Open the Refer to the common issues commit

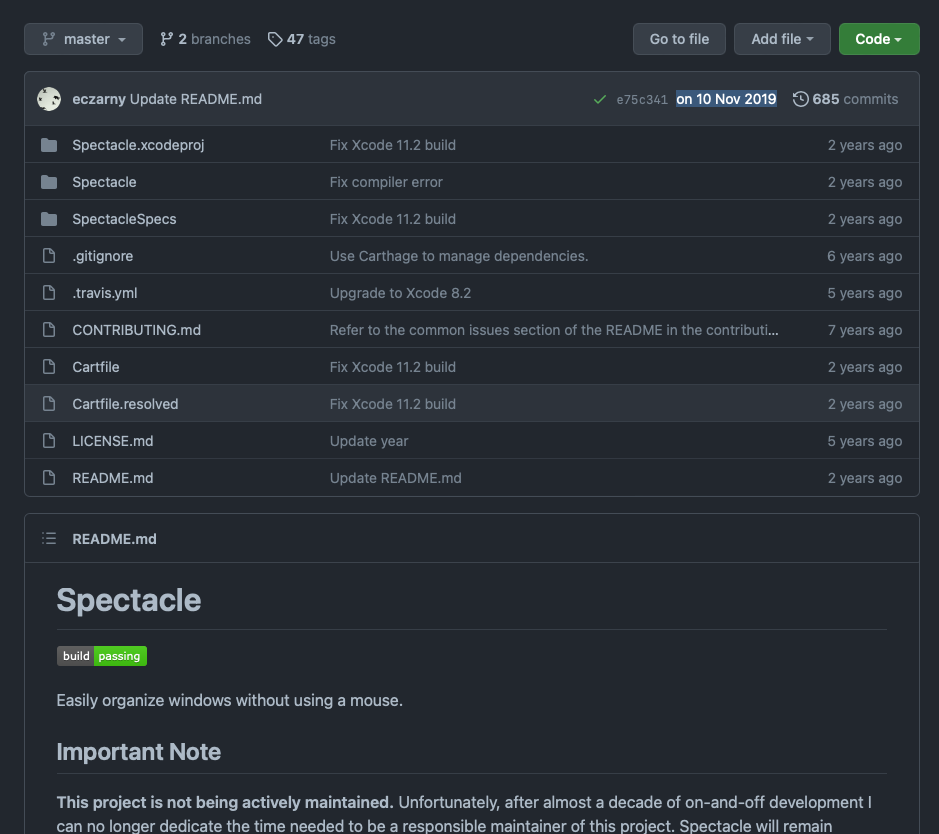coord(554,330)
